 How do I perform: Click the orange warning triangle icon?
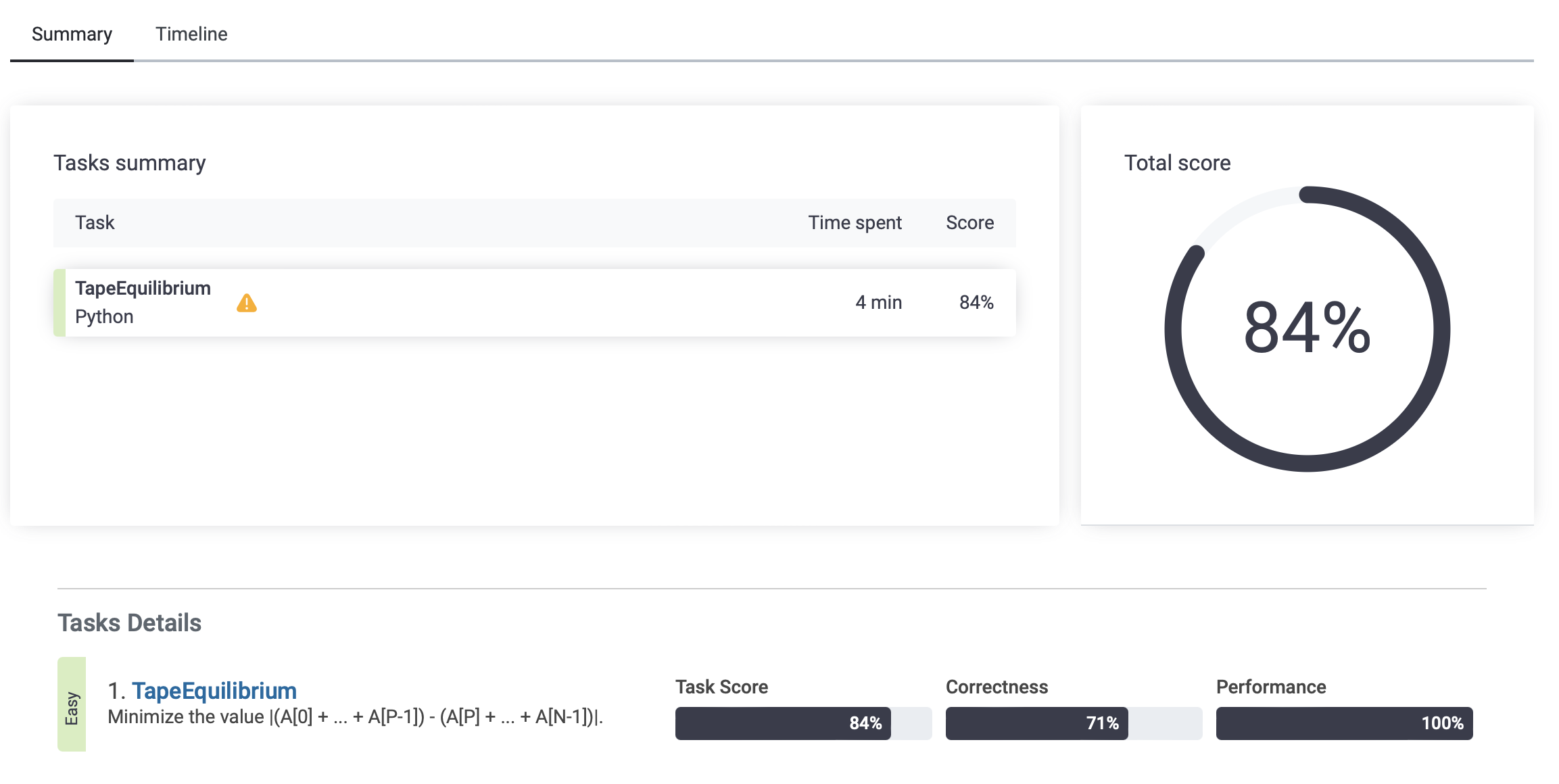[247, 303]
